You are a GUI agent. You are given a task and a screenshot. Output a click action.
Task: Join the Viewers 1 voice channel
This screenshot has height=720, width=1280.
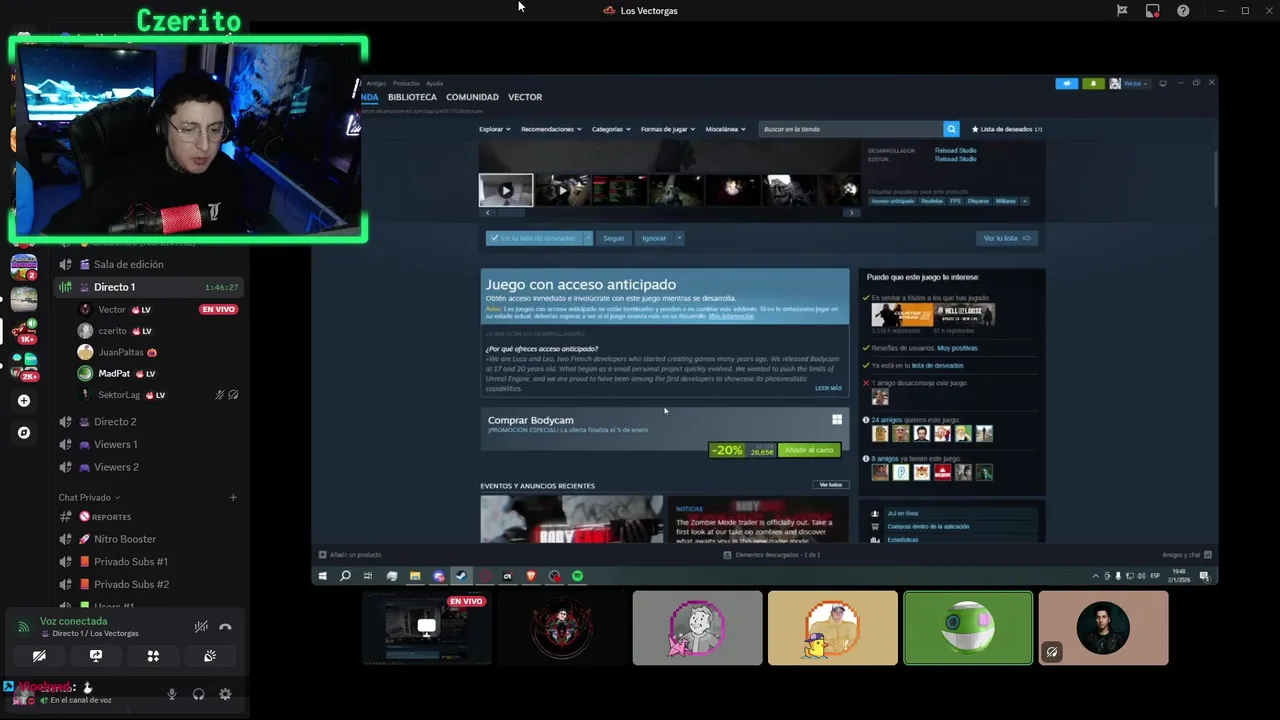pyautogui.click(x=150, y=444)
